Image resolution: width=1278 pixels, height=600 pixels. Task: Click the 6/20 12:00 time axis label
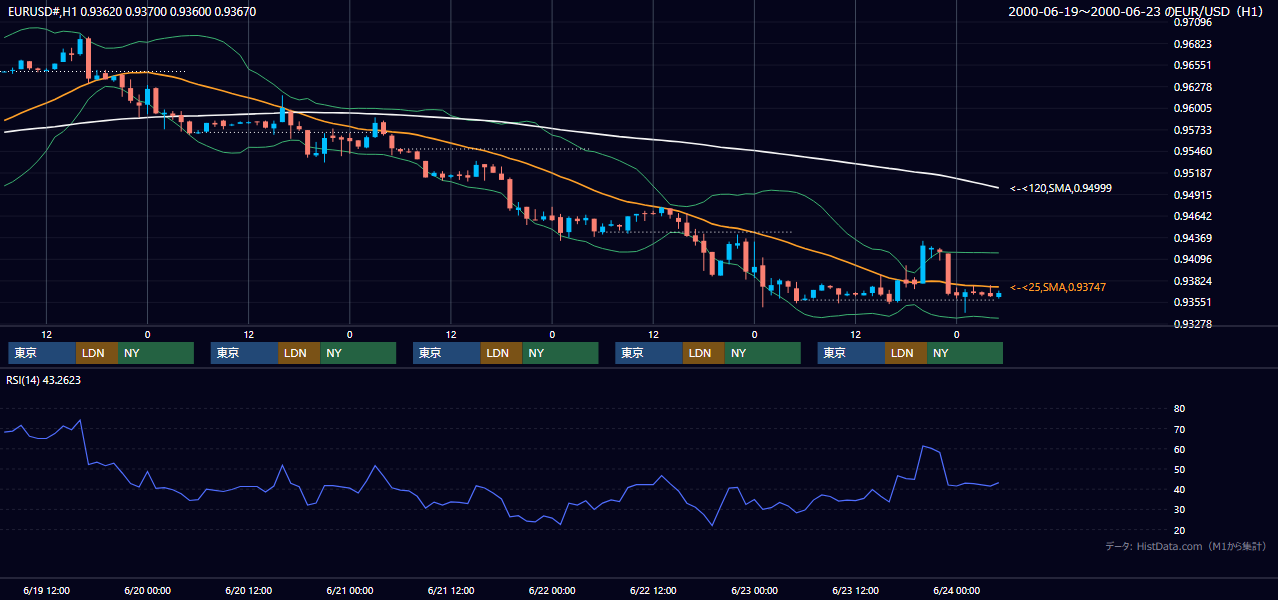pyautogui.click(x=249, y=590)
